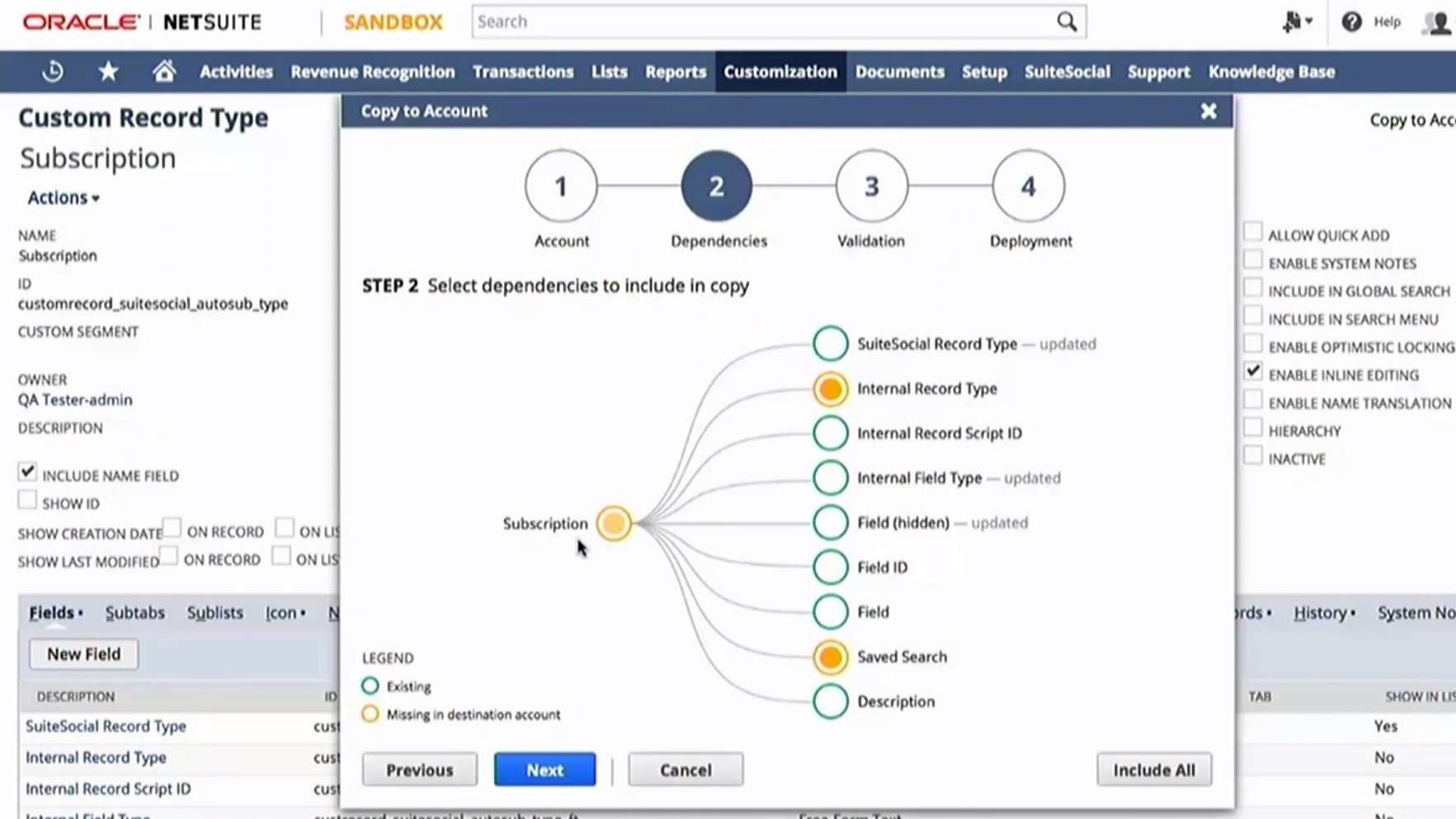Select step 3 Validation circle
This screenshot has width=1456, height=819.
(x=872, y=186)
